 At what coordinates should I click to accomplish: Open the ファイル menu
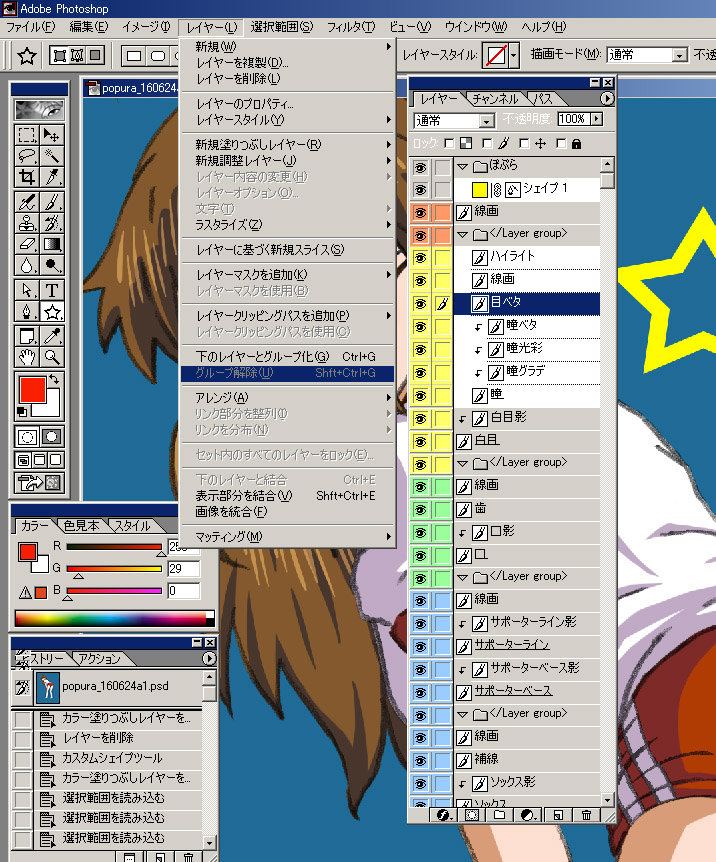click(31, 27)
